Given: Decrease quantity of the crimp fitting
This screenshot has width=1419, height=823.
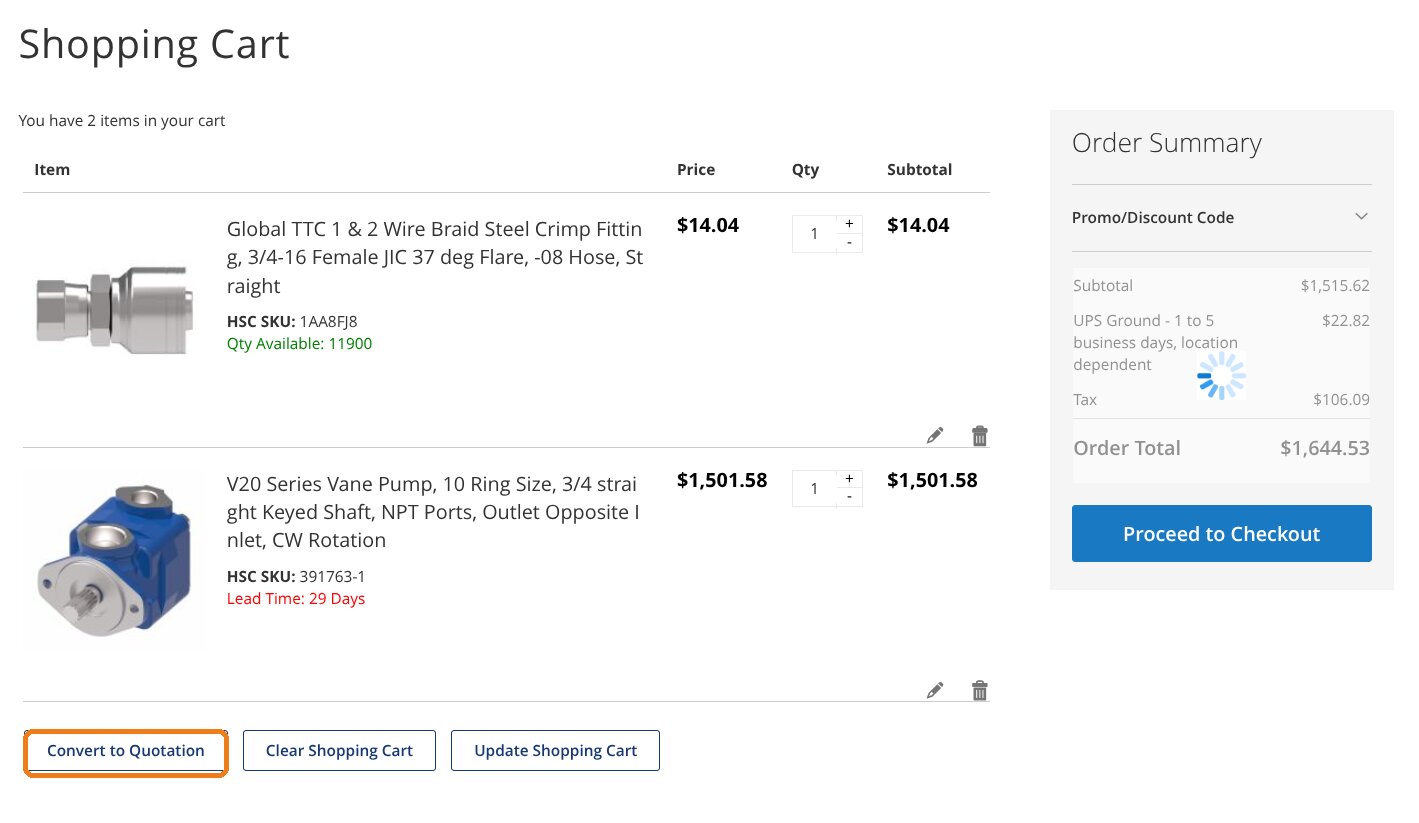Looking at the screenshot, I should [849, 242].
